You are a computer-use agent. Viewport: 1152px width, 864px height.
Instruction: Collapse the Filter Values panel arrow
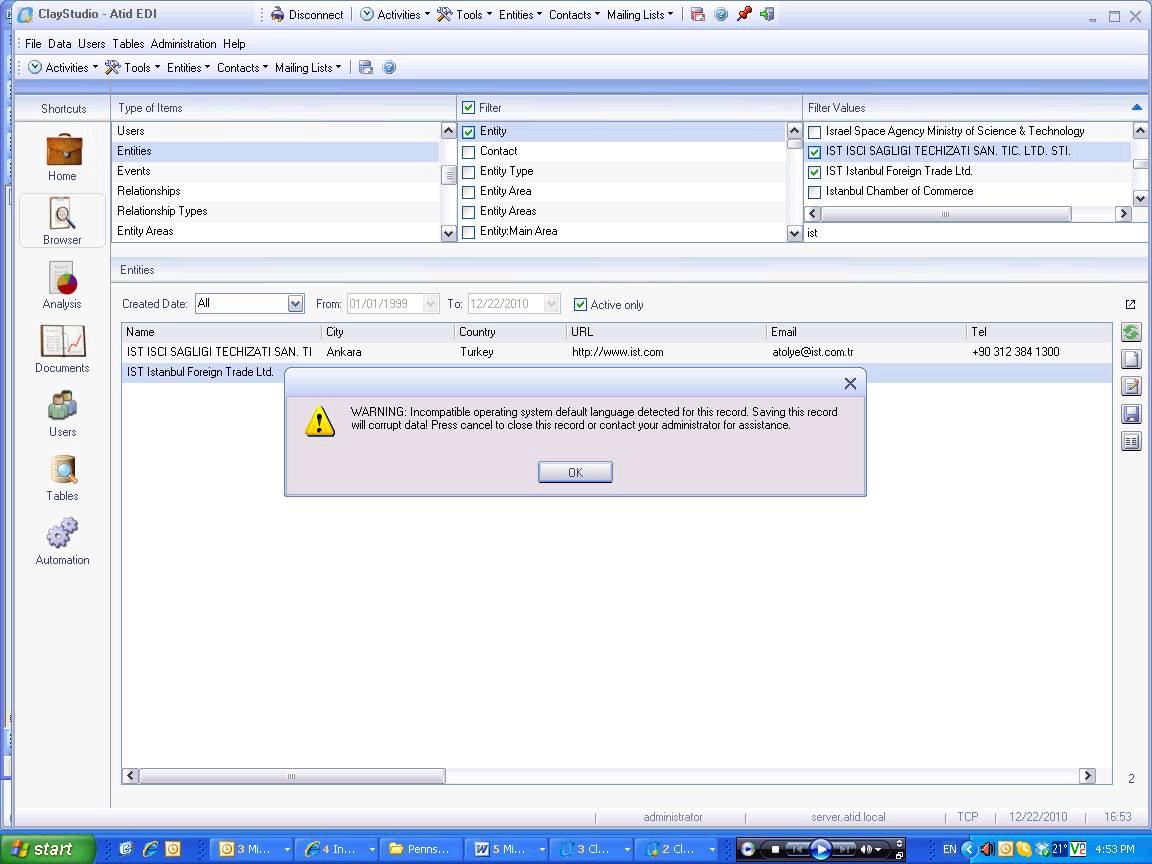[1137, 107]
